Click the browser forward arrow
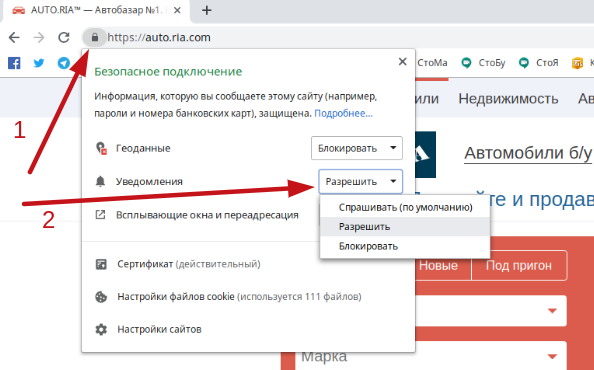 pos(39,37)
